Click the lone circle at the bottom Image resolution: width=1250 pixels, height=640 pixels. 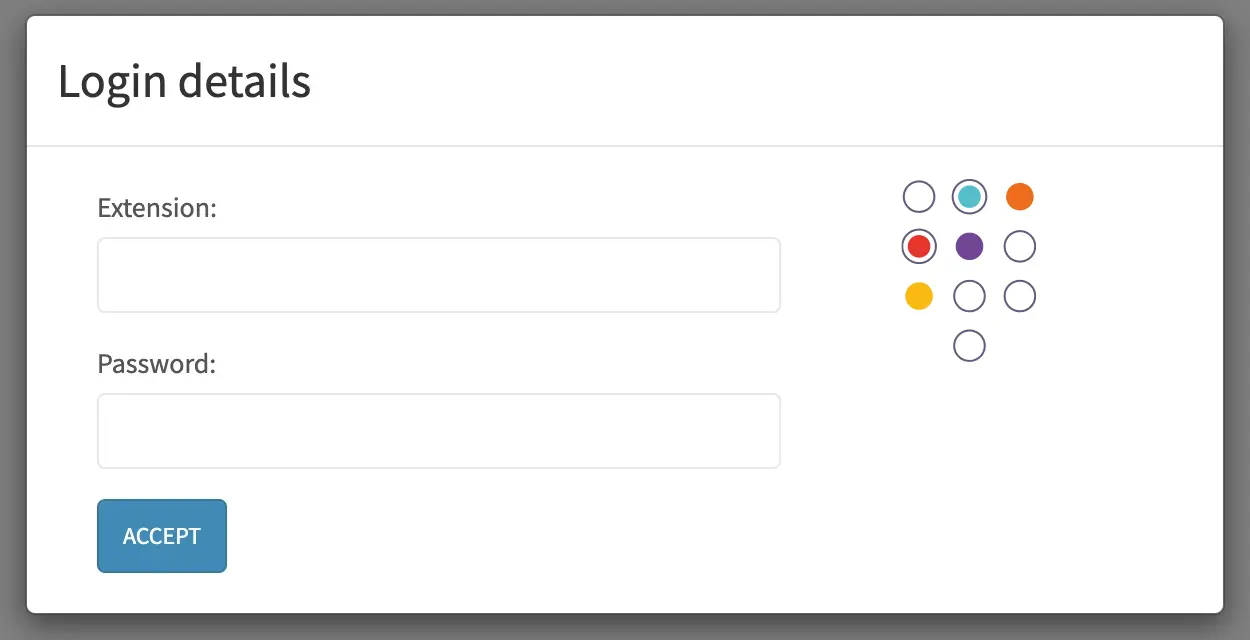coord(968,345)
